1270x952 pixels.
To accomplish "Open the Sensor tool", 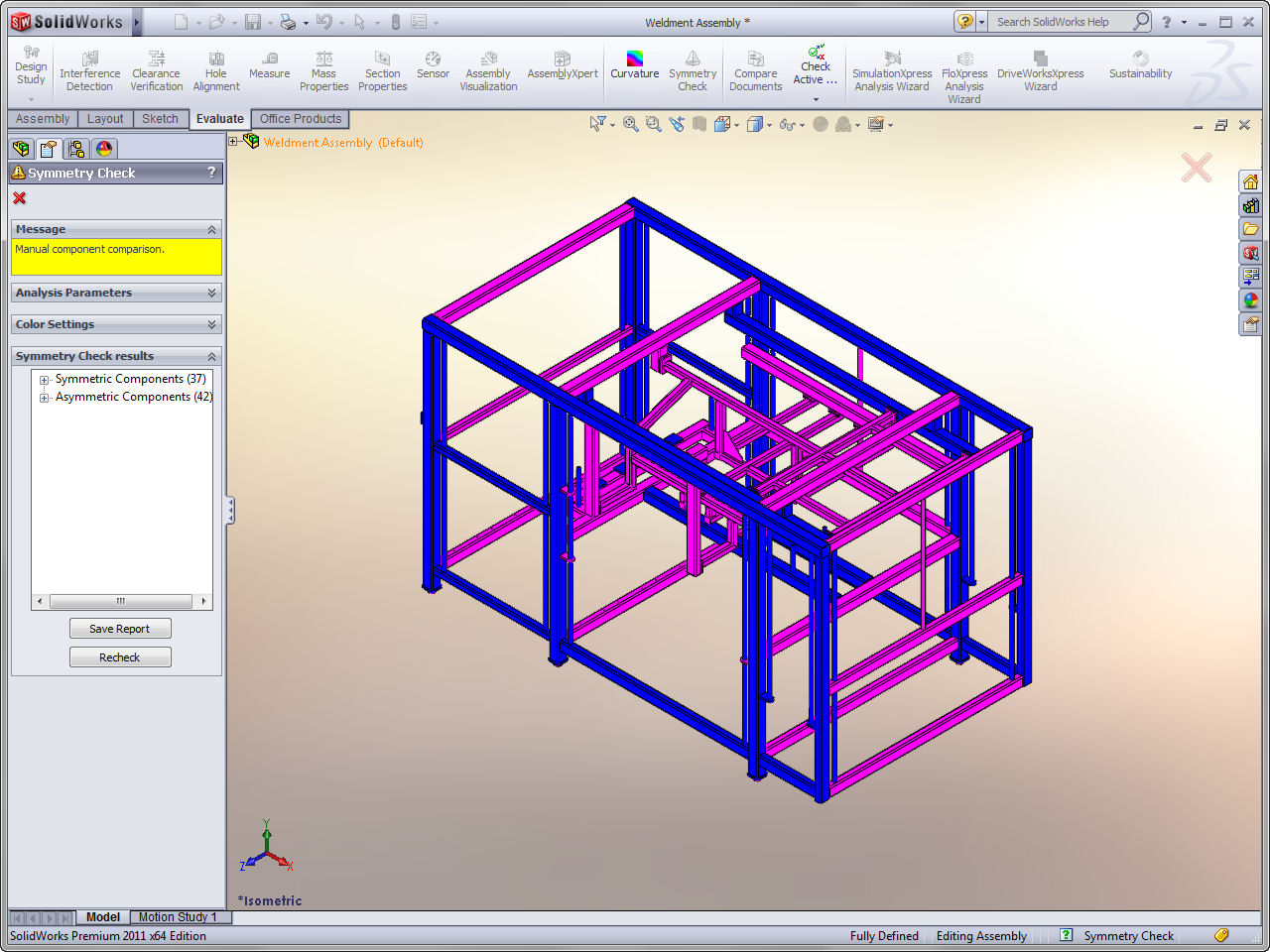I will [433, 69].
